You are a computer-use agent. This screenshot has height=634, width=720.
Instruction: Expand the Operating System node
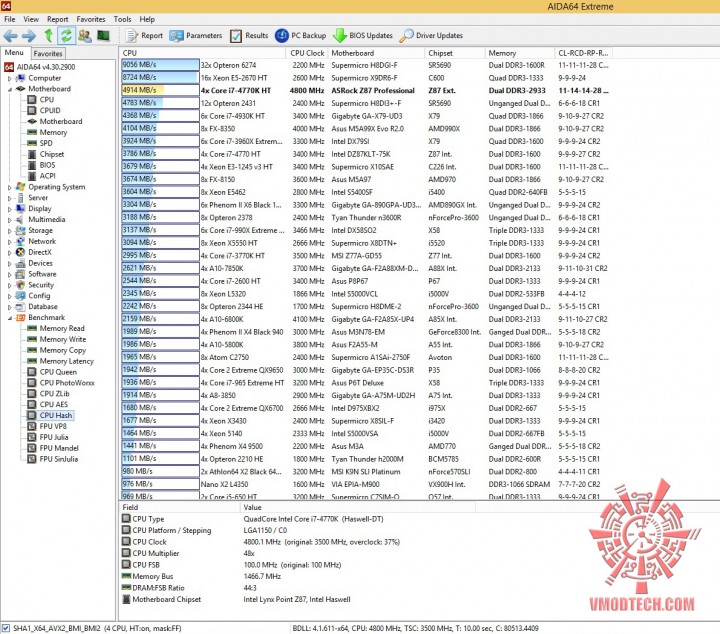tap(10, 187)
